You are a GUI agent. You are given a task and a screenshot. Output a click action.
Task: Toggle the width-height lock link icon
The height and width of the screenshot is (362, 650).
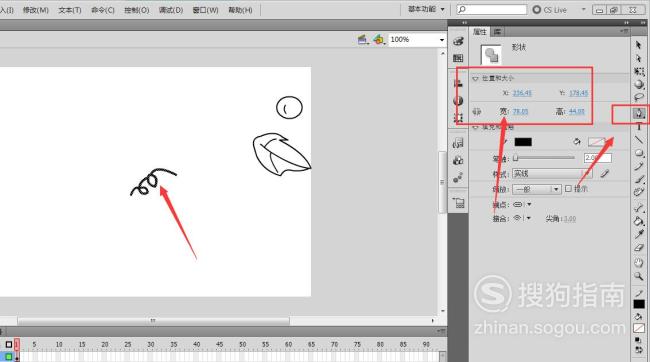tap(477, 112)
